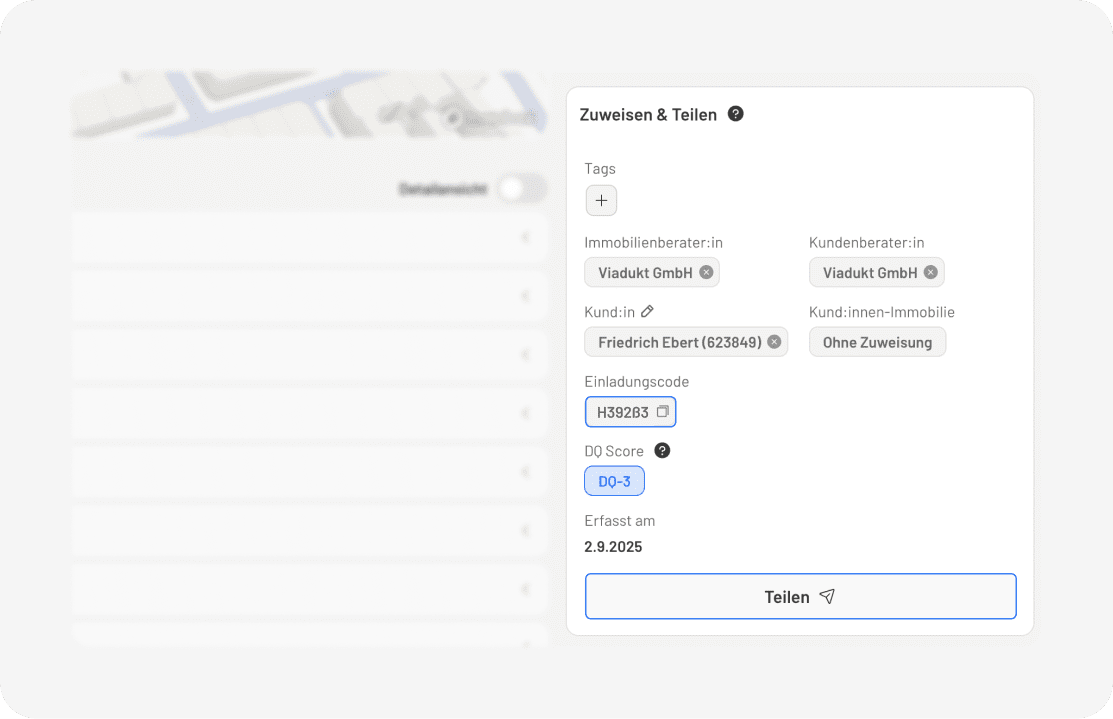Remove Viadukt GmbH from Kundenberater:in
This screenshot has width=1113, height=719.
(x=931, y=272)
